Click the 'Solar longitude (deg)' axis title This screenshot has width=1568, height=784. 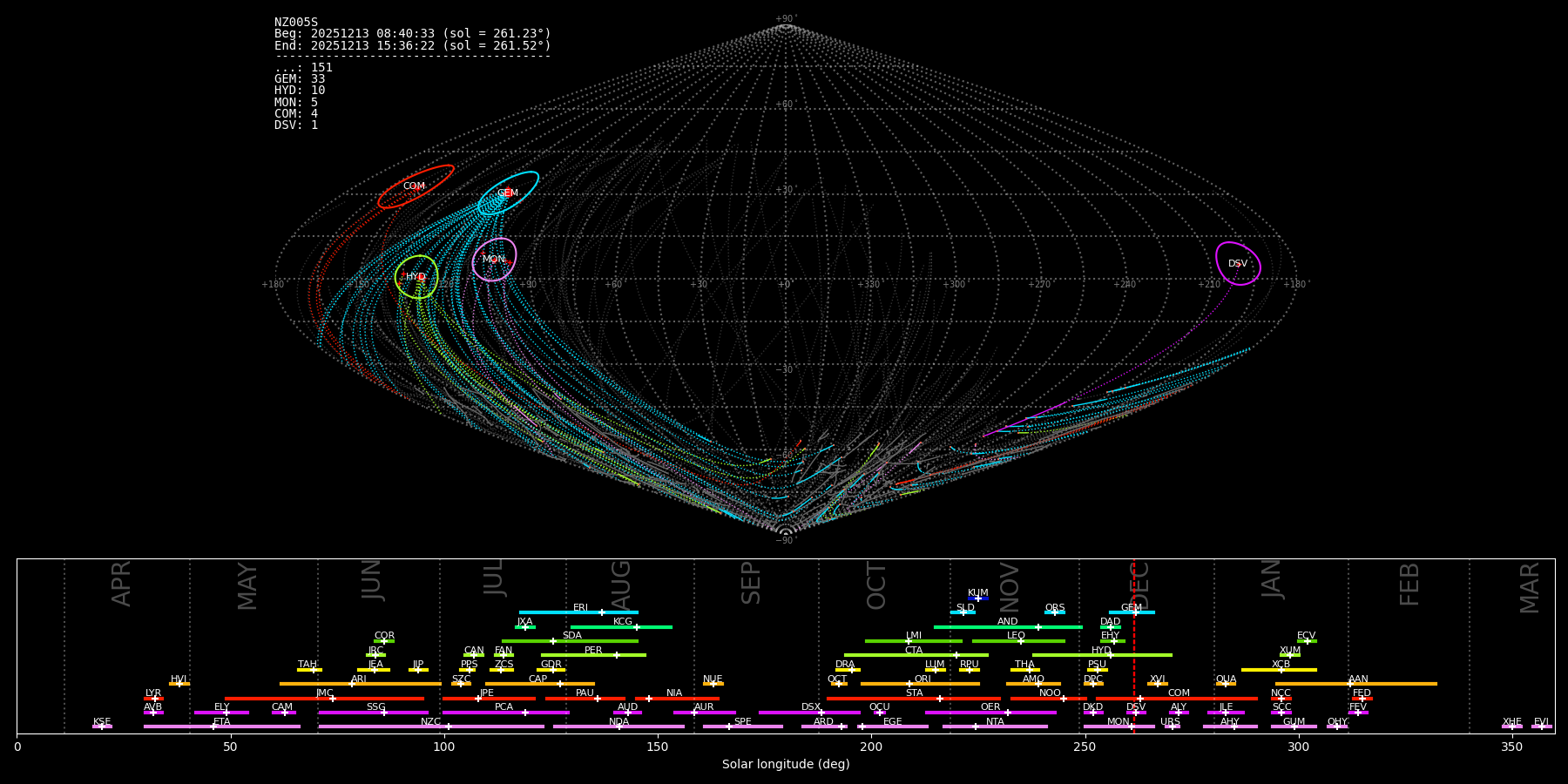[x=786, y=764]
